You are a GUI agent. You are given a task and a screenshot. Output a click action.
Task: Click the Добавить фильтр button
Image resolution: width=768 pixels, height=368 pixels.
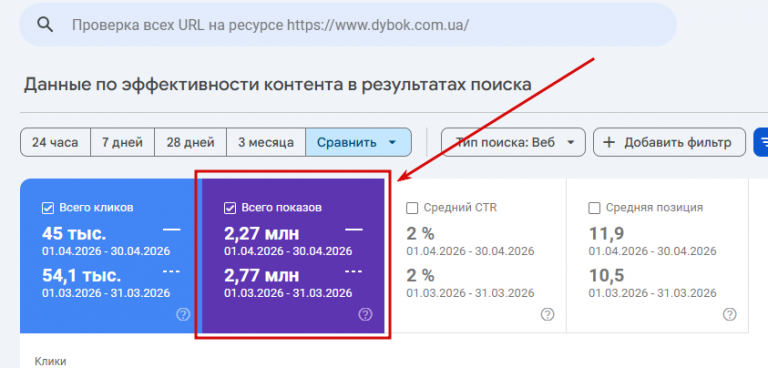(669, 143)
